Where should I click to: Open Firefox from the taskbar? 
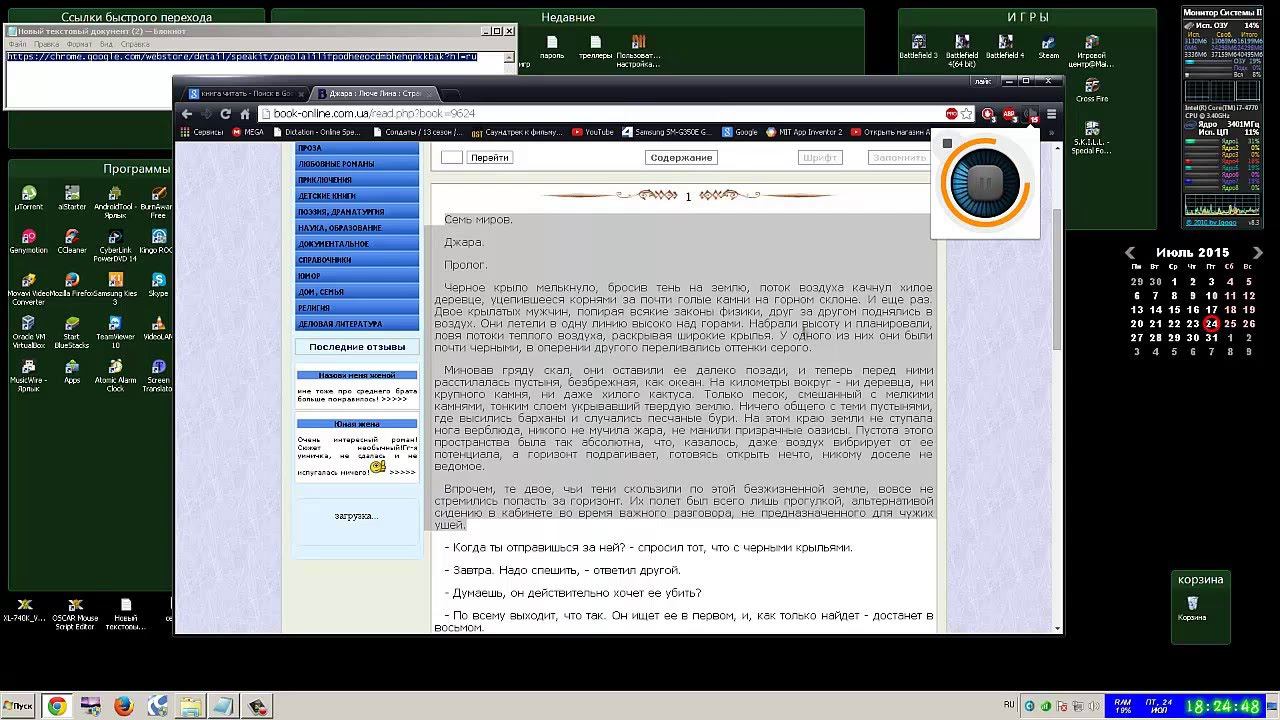tap(124, 706)
